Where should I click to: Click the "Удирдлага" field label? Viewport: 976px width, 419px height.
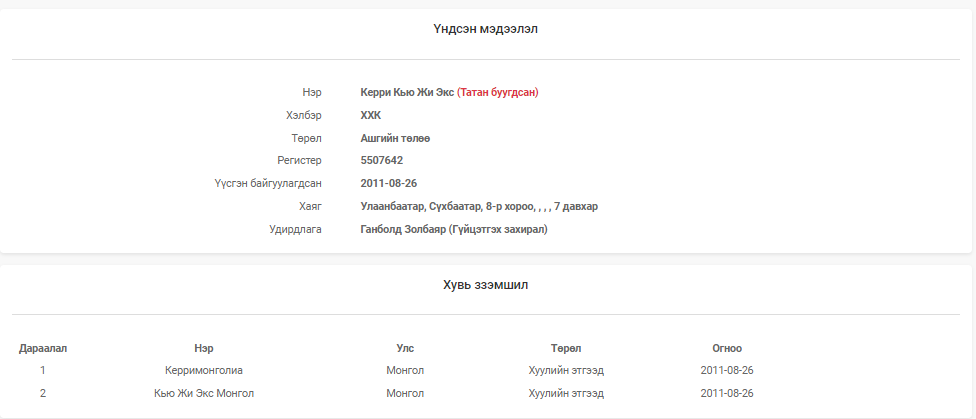pyautogui.click(x=296, y=229)
